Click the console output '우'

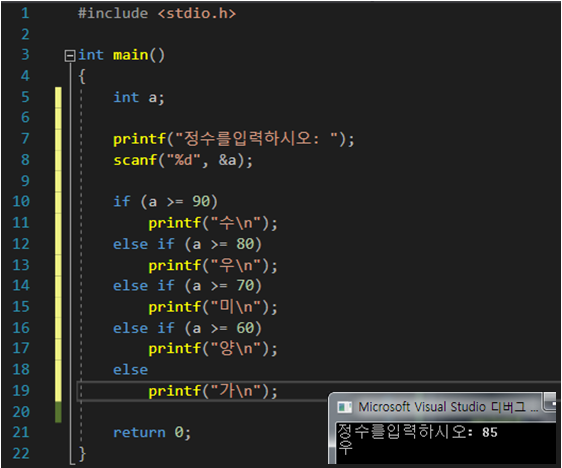tap(346, 447)
